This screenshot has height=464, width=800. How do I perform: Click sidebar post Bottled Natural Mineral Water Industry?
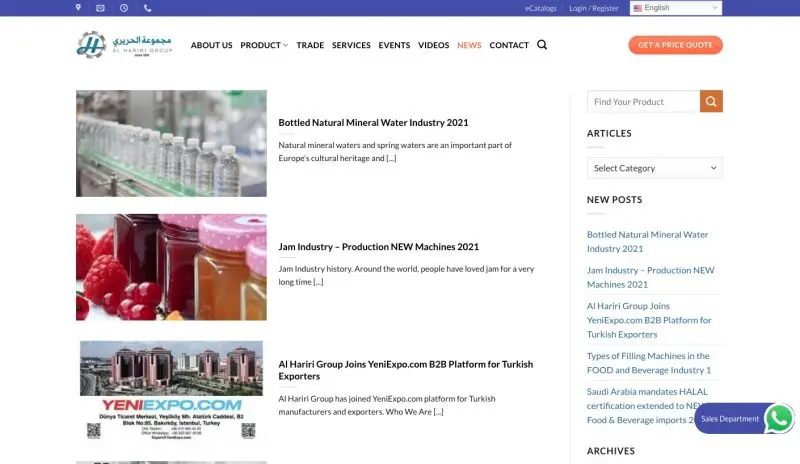[647, 241]
